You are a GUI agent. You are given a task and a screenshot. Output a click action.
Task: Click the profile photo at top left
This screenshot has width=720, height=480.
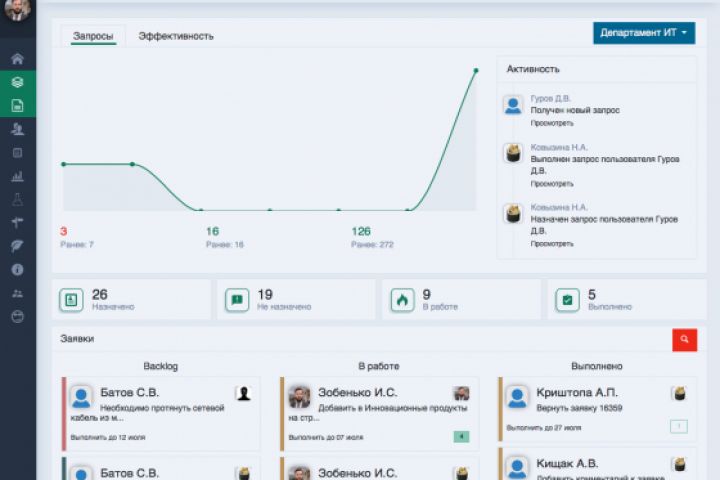click(x=17, y=9)
